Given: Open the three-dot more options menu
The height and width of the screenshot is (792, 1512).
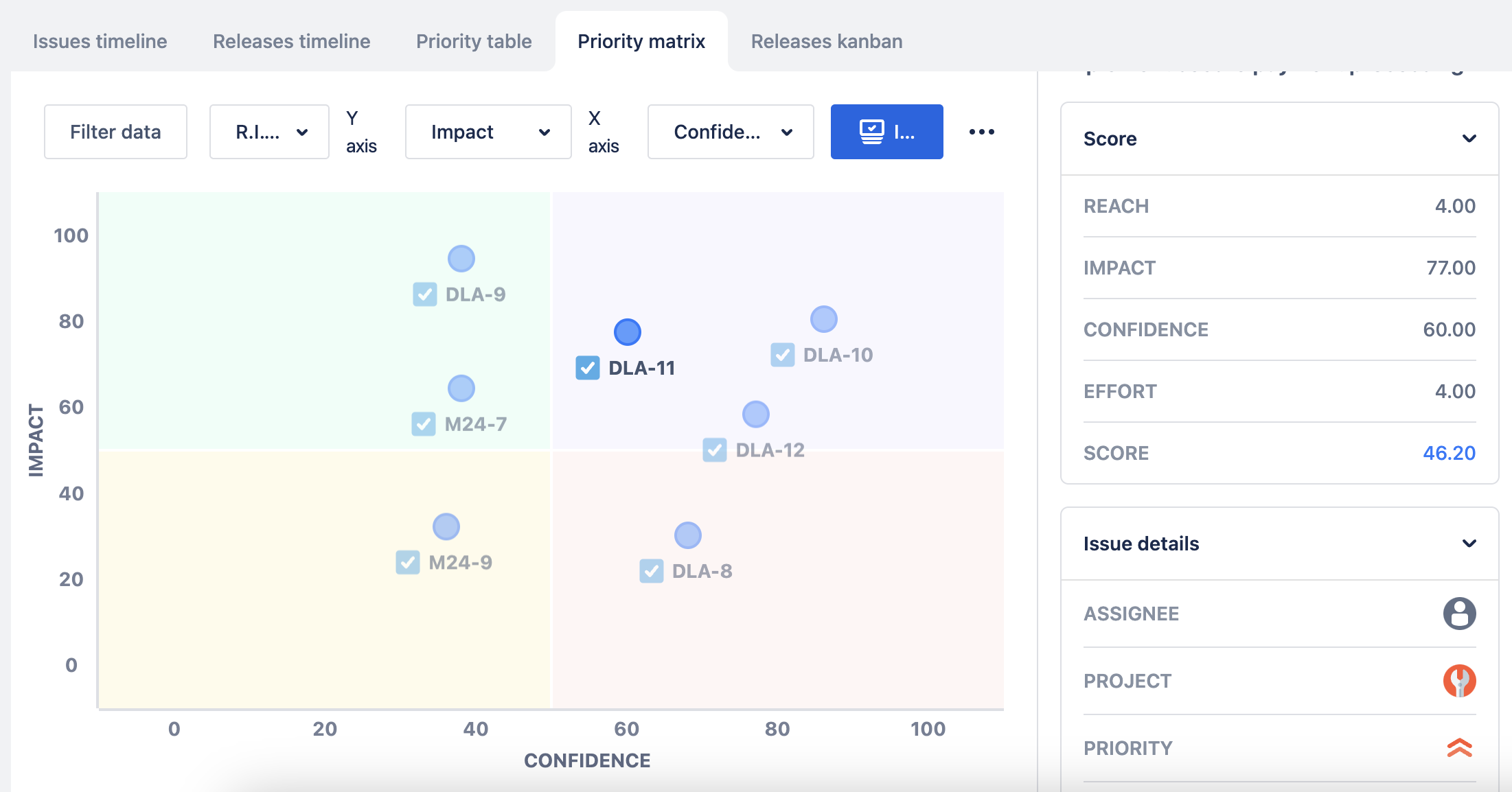Looking at the screenshot, I should [x=981, y=132].
